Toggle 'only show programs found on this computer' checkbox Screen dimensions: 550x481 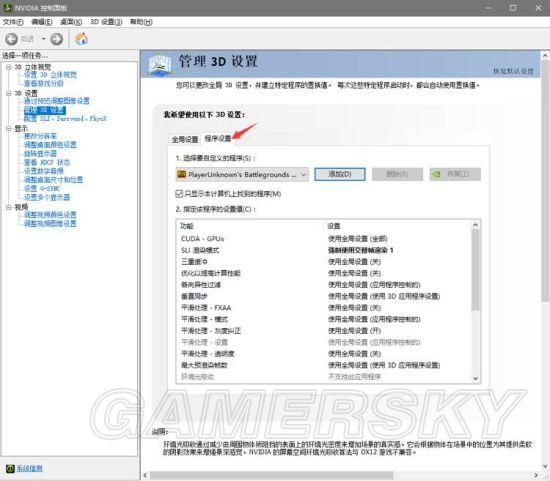click(179, 194)
